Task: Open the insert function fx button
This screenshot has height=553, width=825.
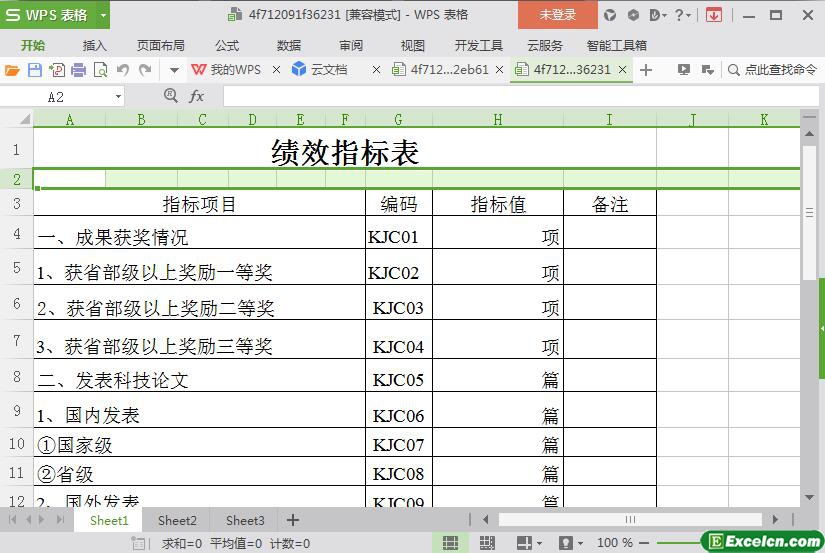Action: [x=196, y=96]
